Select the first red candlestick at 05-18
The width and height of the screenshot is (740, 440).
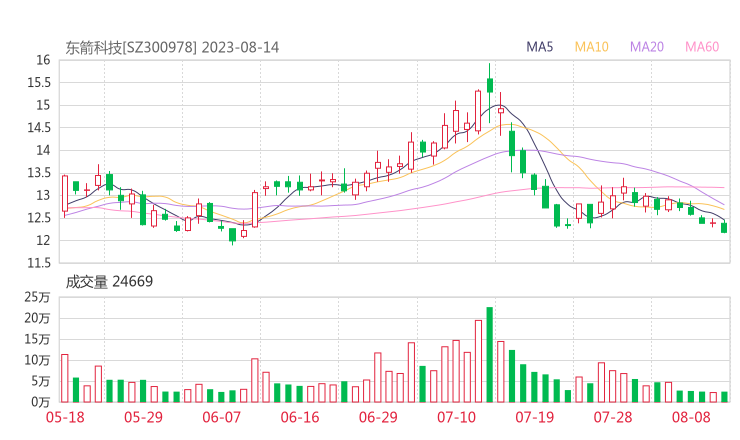[65, 194]
